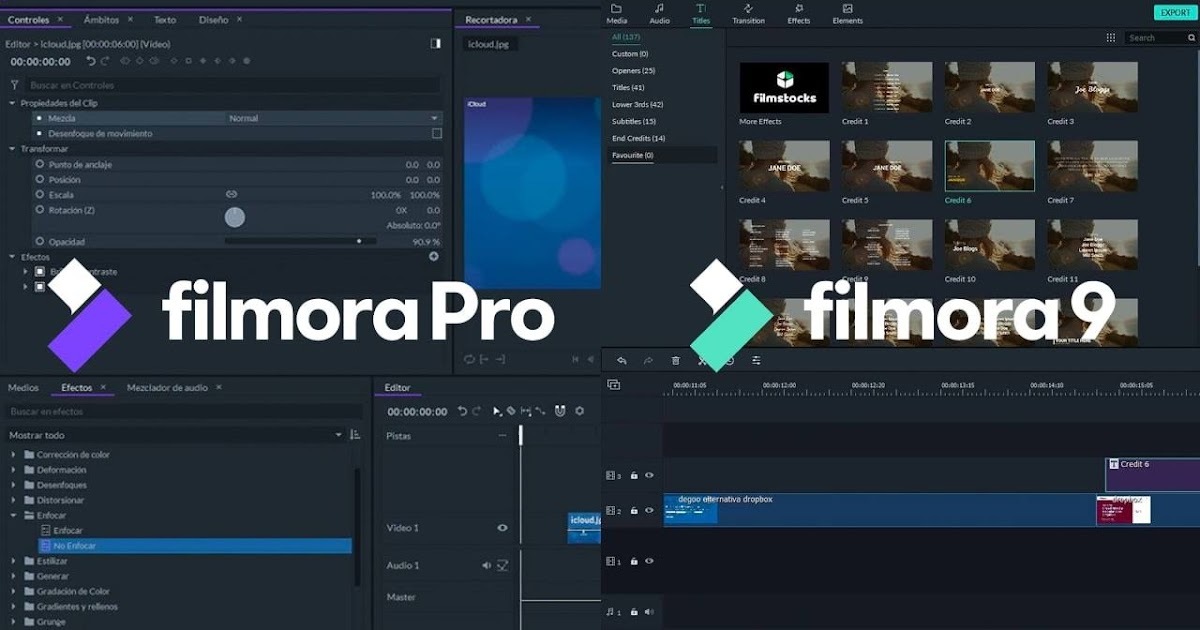Lock video track 3 with its padlock
Screen dimensions: 1200x630
634,476
